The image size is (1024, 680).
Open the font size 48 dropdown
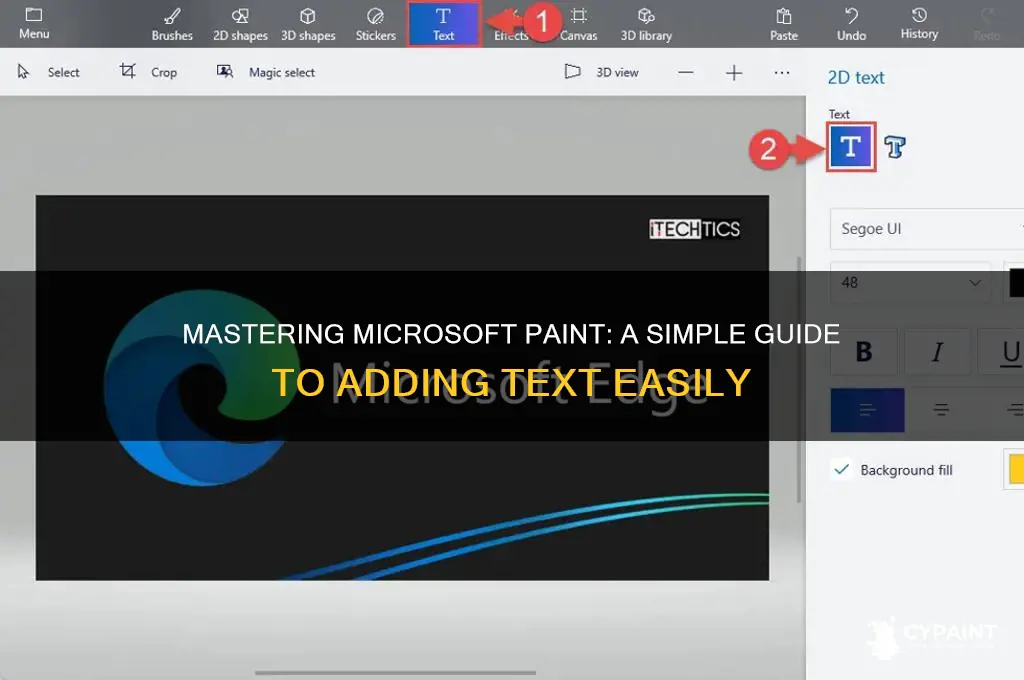click(910, 283)
